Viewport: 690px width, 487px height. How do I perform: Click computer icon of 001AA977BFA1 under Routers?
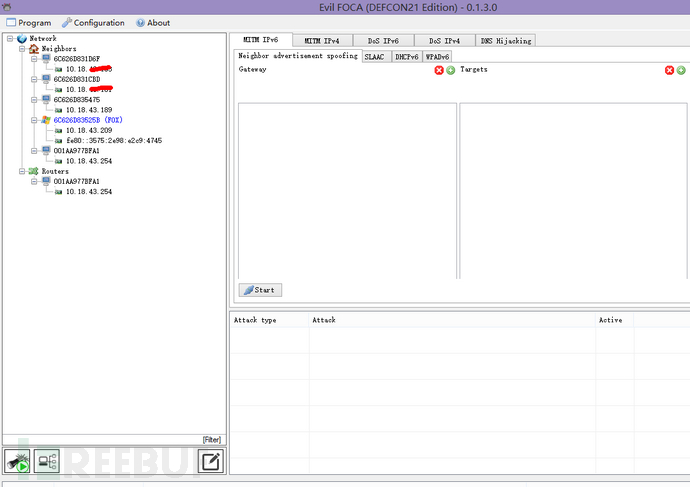46,181
